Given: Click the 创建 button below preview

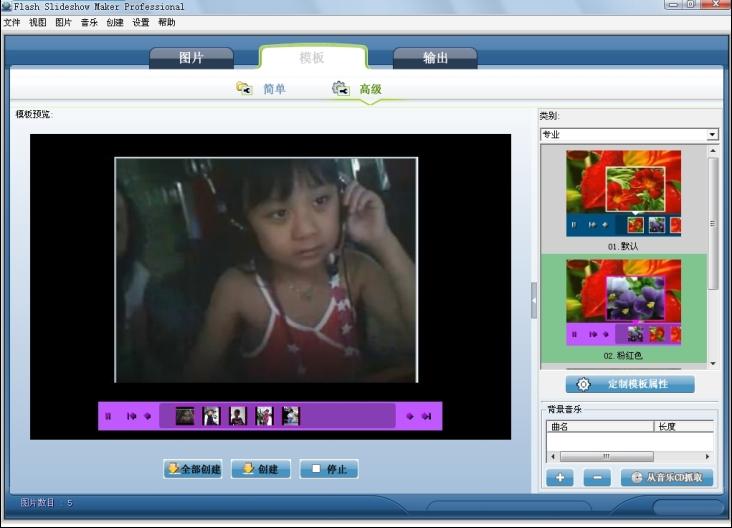Looking at the screenshot, I should click(x=261, y=469).
